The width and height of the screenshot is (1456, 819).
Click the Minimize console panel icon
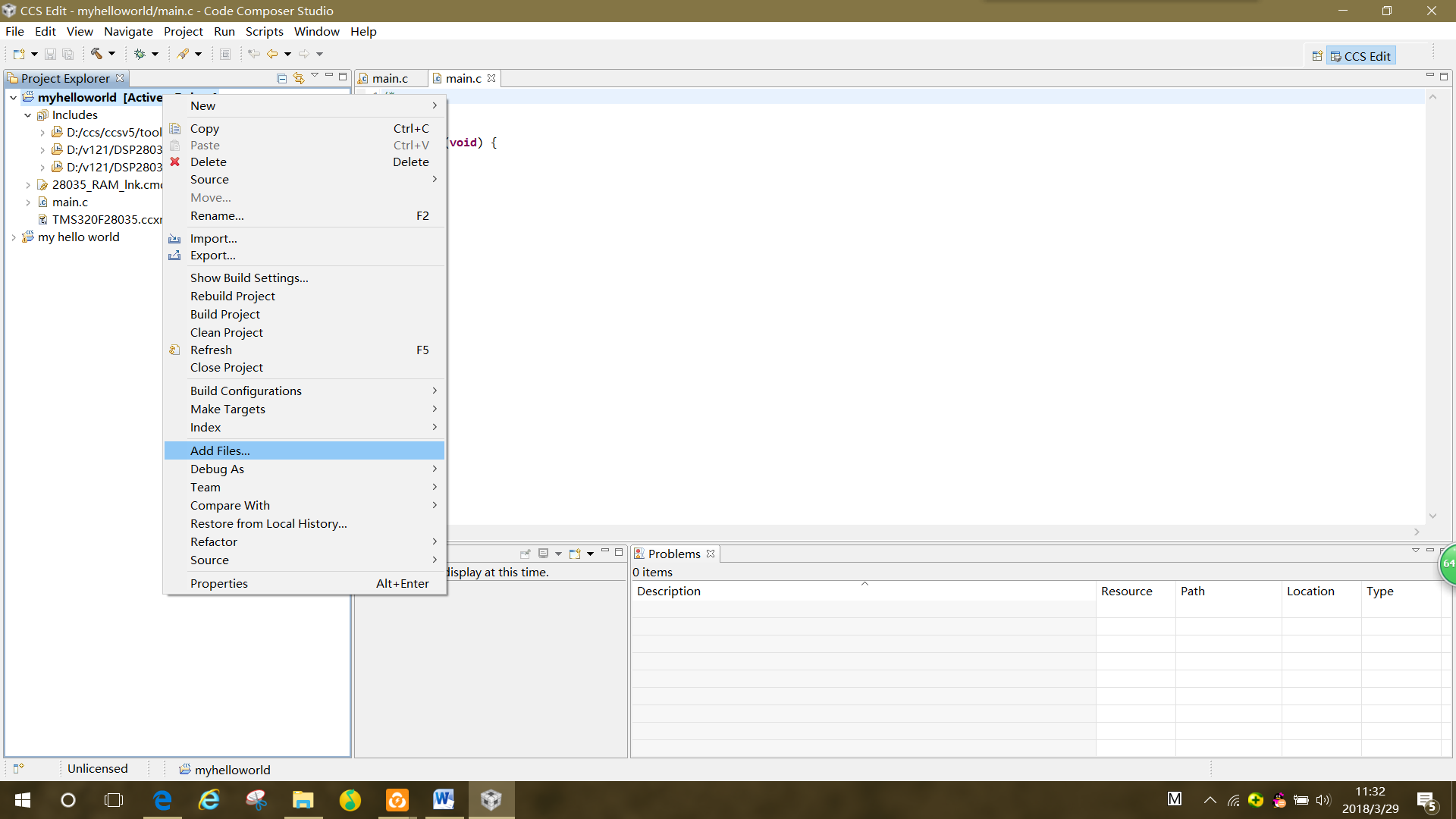(x=604, y=553)
